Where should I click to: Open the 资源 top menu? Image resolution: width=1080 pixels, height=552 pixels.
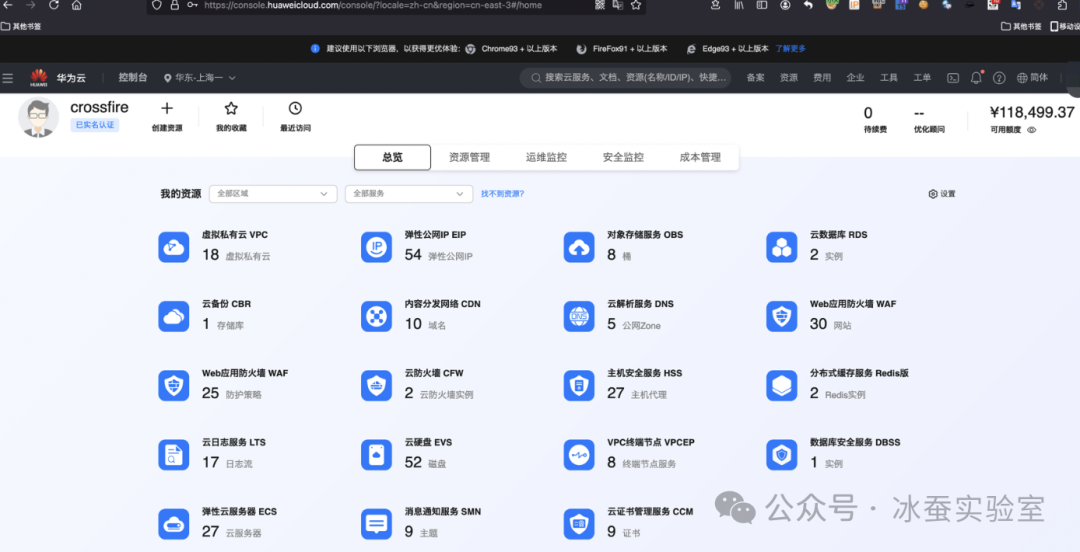(x=789, y=78)
